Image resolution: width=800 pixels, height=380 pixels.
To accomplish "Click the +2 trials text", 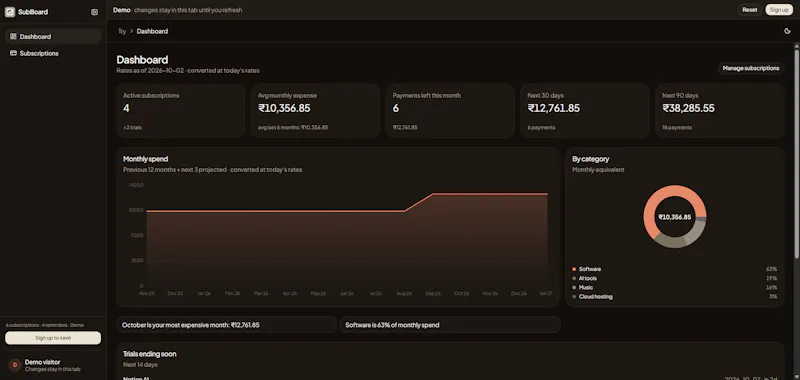I will (x=133, y=128).
